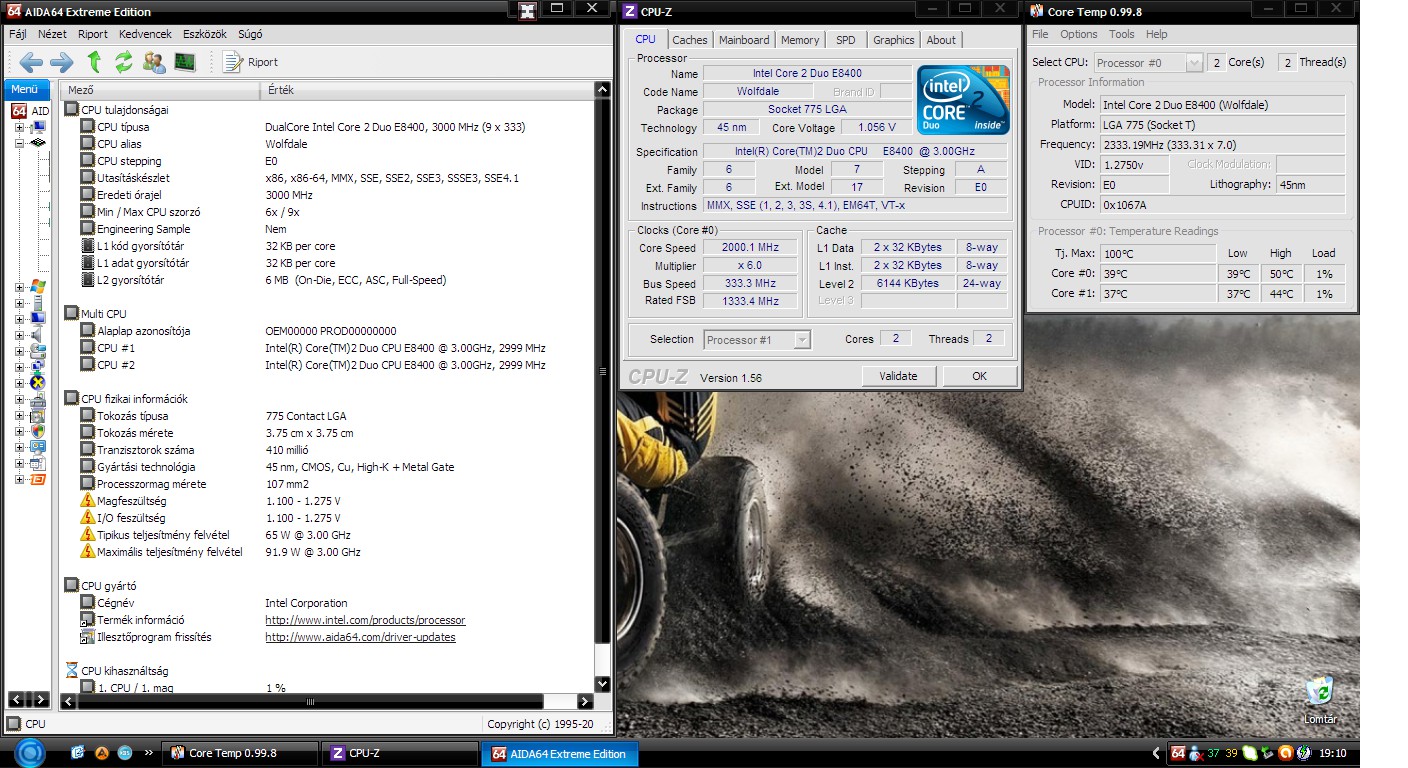Expand the Computer node in AIDA64 tree
This screenshot has width=1408, height=768.
(20, 127)
